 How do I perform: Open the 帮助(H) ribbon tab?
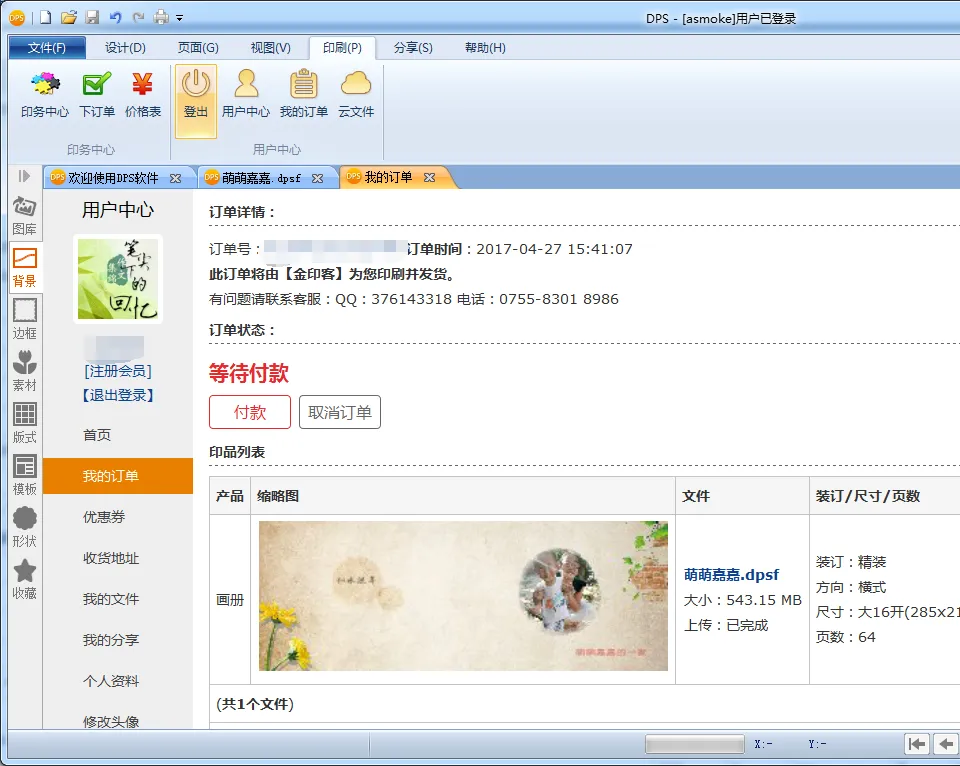(485, 48)
